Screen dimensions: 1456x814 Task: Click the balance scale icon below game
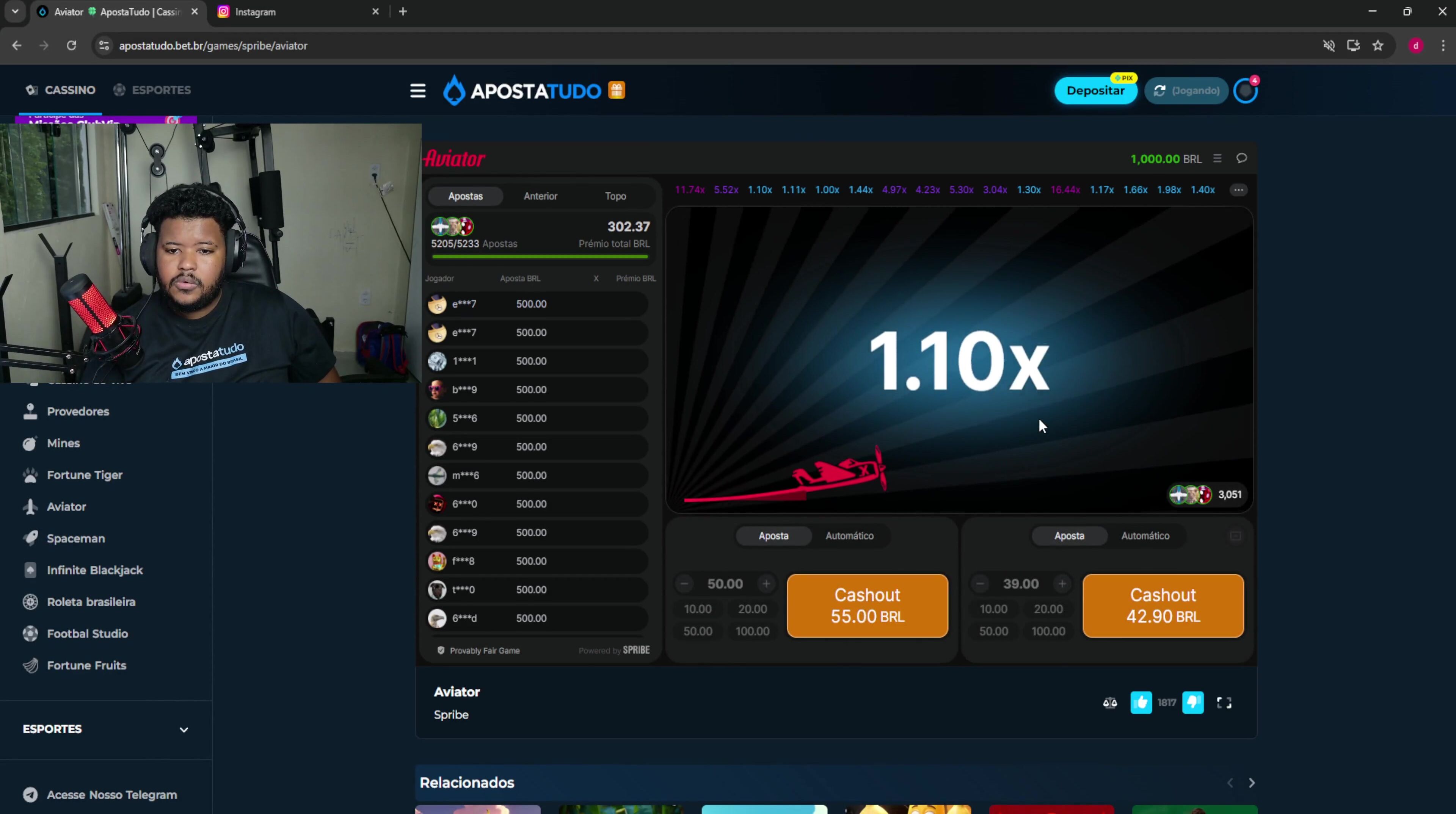[1109, 703]
